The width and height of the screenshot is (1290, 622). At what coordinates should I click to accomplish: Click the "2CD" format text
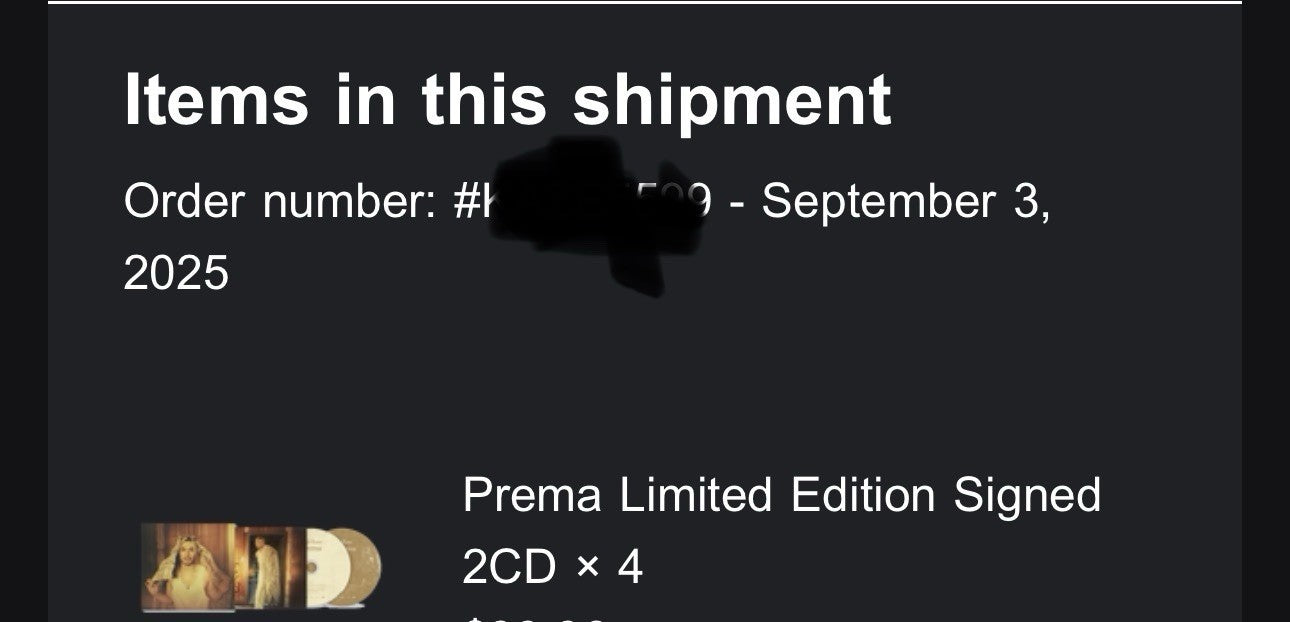point(508,568)
